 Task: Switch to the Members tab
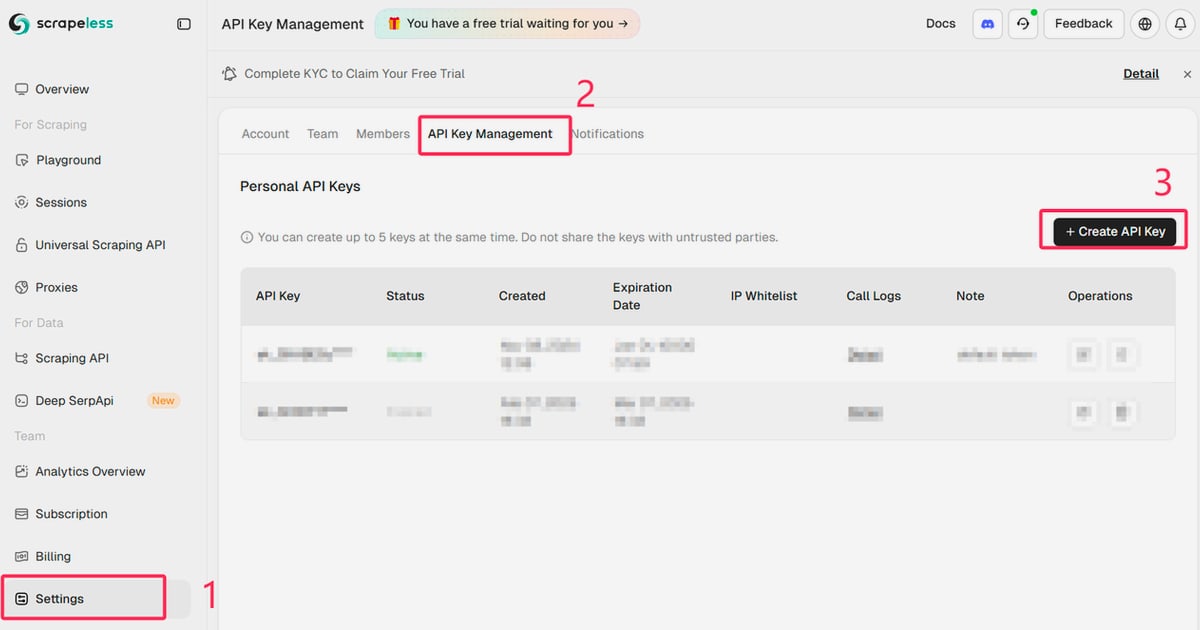383,134
